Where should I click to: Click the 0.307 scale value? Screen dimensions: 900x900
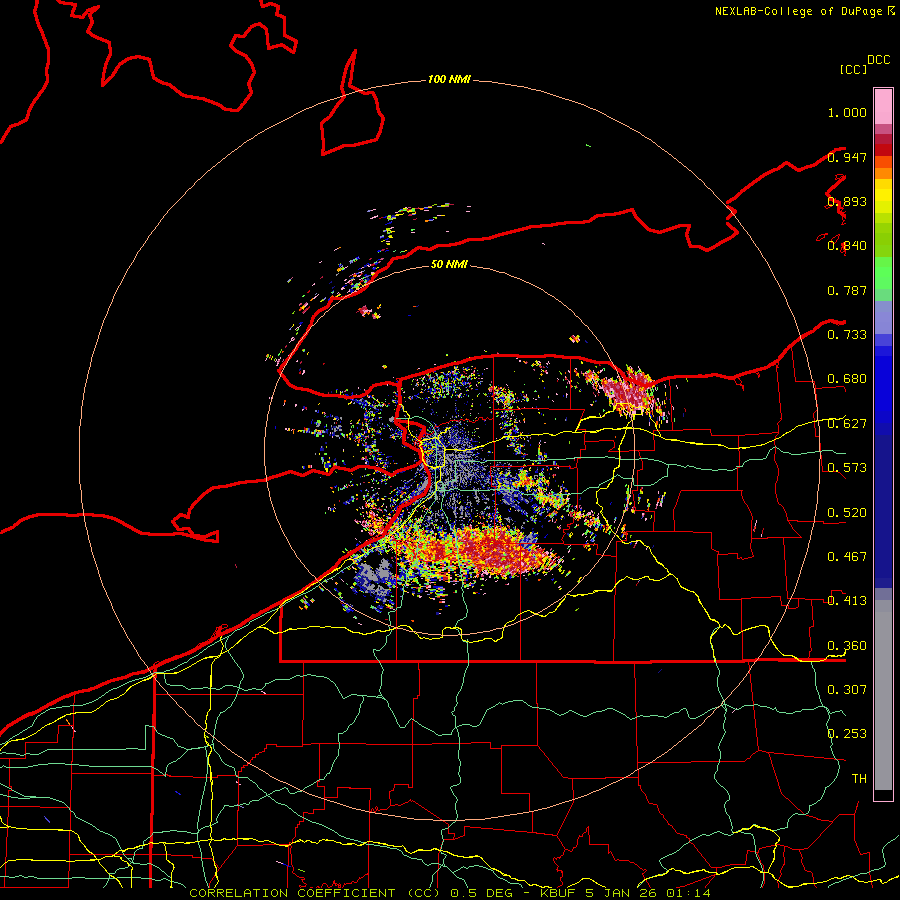click(847, 689)
